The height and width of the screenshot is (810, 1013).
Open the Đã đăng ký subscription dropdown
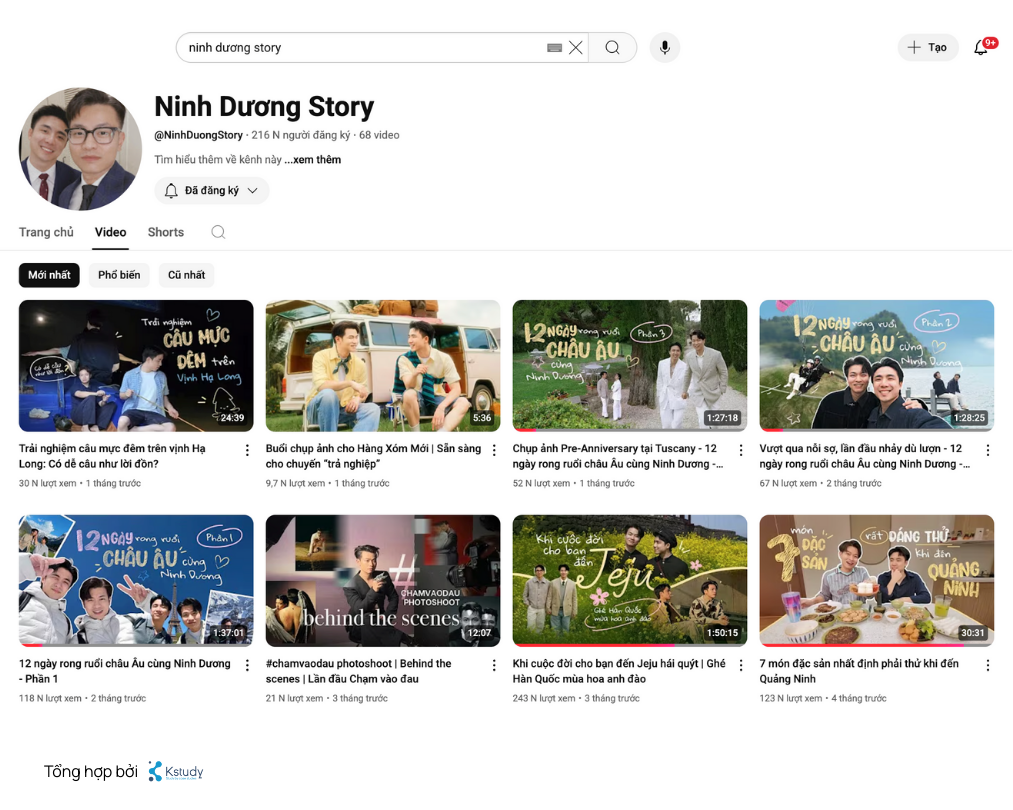pyautogui.click(x=211, y=190)
